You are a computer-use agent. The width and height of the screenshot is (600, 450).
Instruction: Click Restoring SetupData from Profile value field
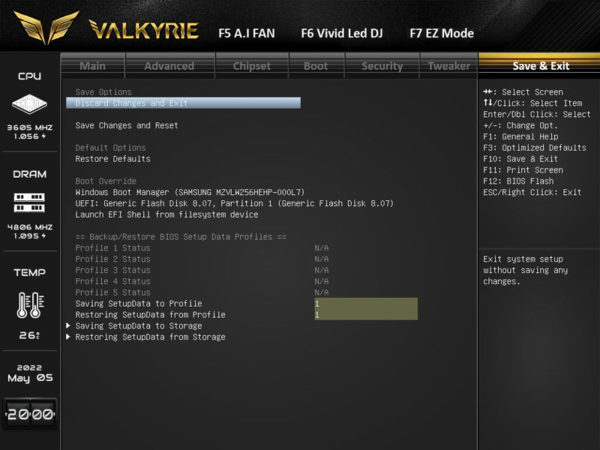click(365, 314)
